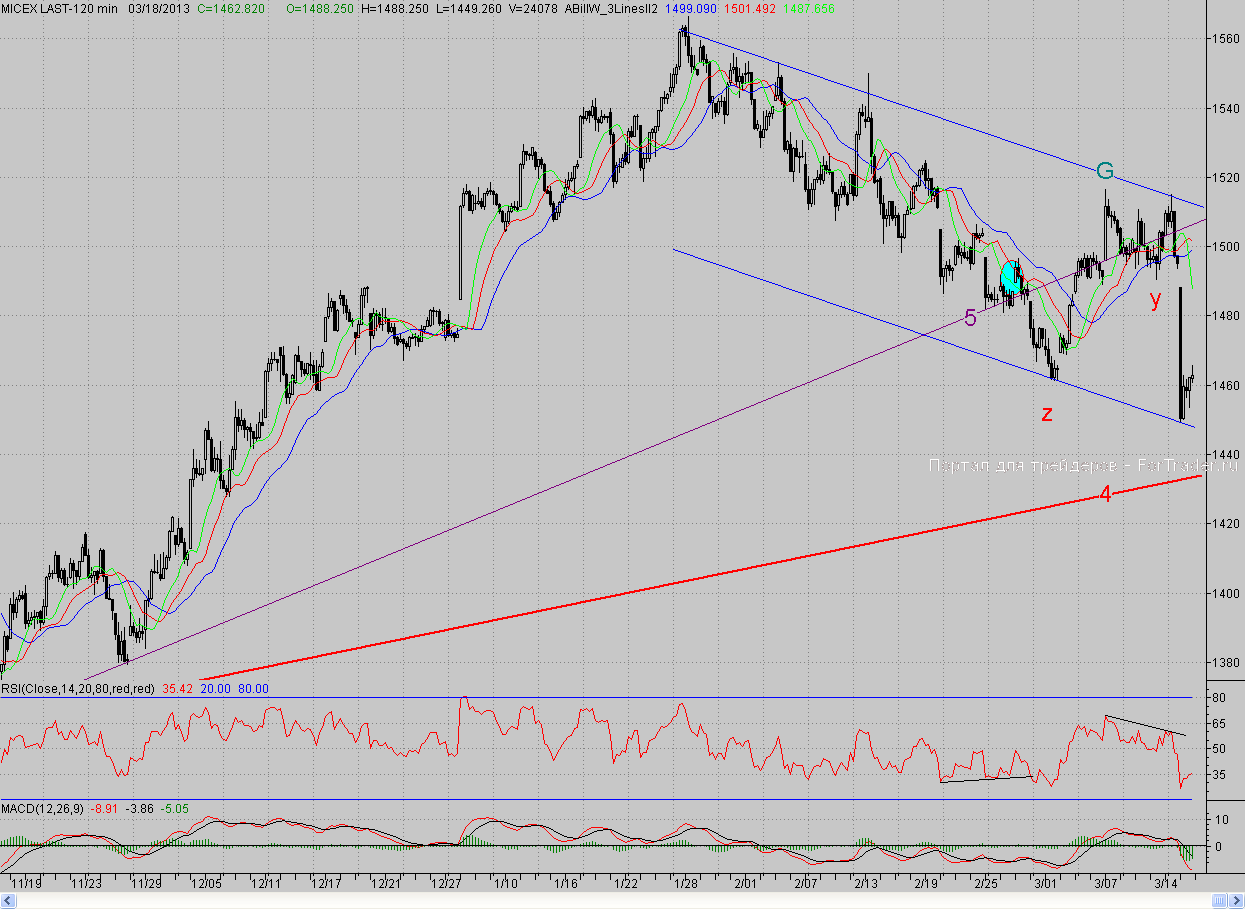
Task: Click the 1440 level on price axis
Action: click(x=1225, y=455)
